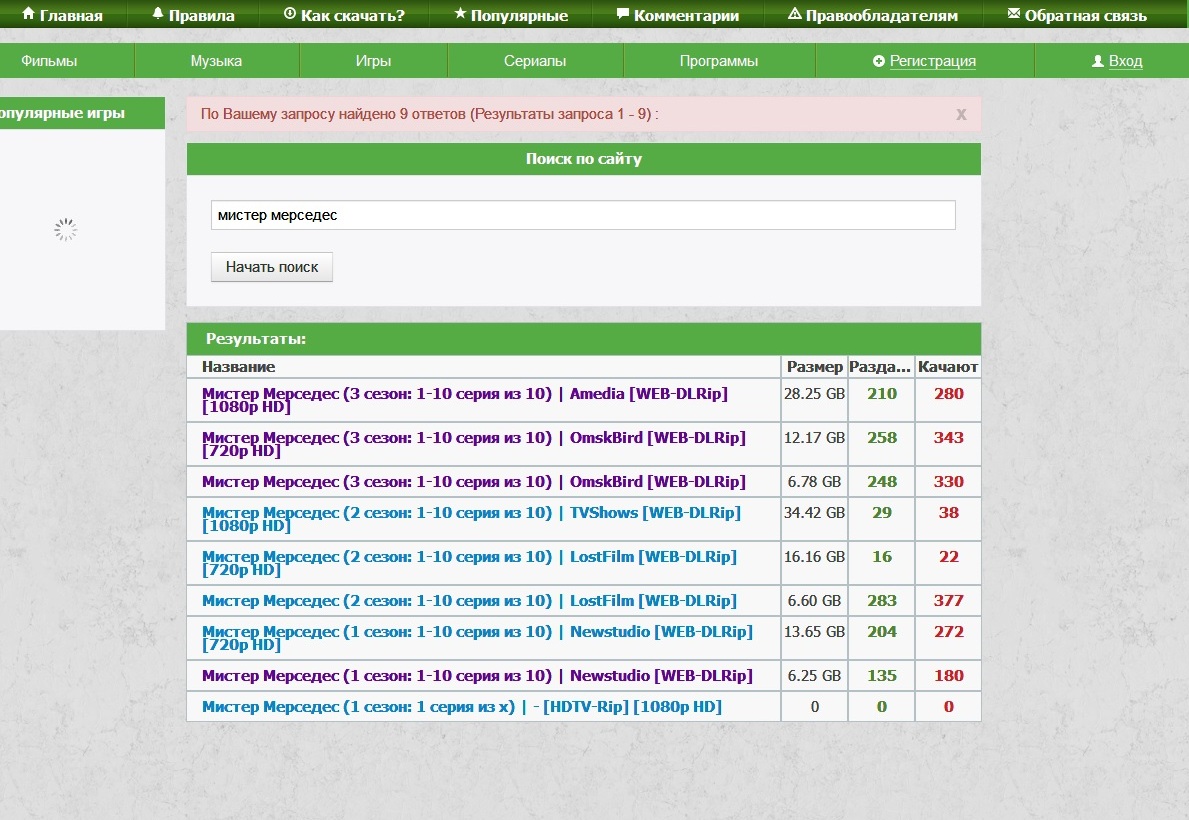This screenshot has height=820, width=1189.
Task: Click the bell icon beside Правила
Action: pyautogui.click(x=158, y=15)
